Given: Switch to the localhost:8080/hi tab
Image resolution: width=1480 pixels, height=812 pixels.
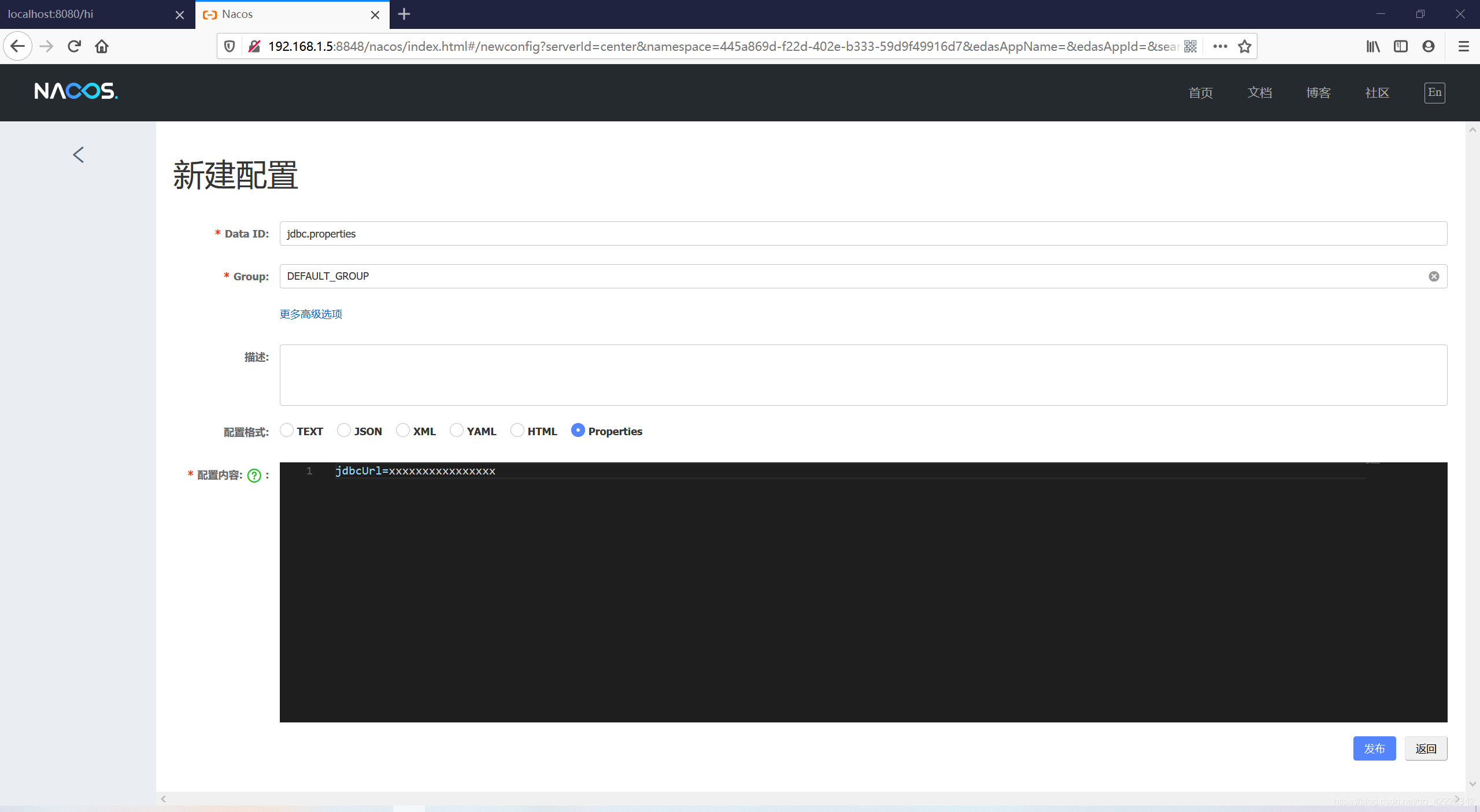Looking at the screenshot, I should click(x=87, y=14).
